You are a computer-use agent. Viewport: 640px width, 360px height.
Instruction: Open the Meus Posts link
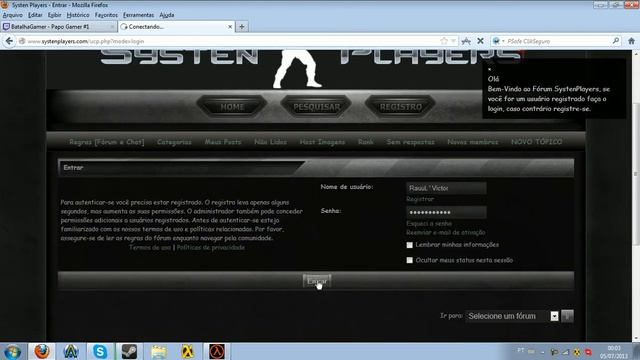(x=223, y=142)
